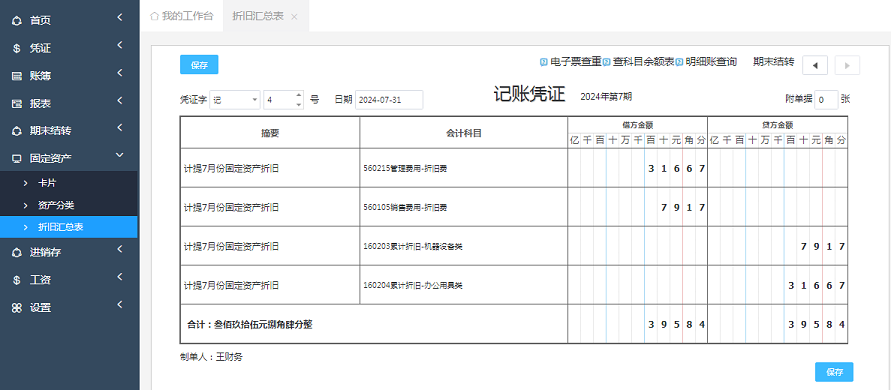Decrease voucher number with down stepper

tap(299, 105)
